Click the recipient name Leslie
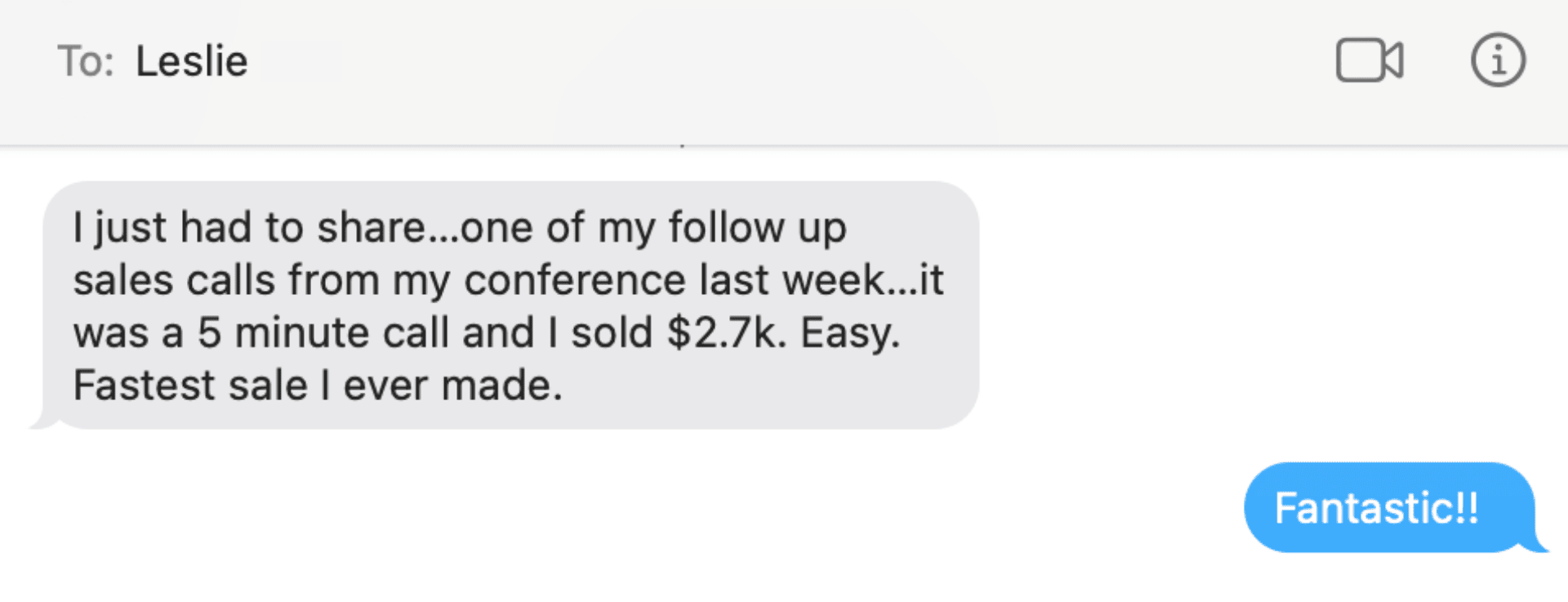 192,61
